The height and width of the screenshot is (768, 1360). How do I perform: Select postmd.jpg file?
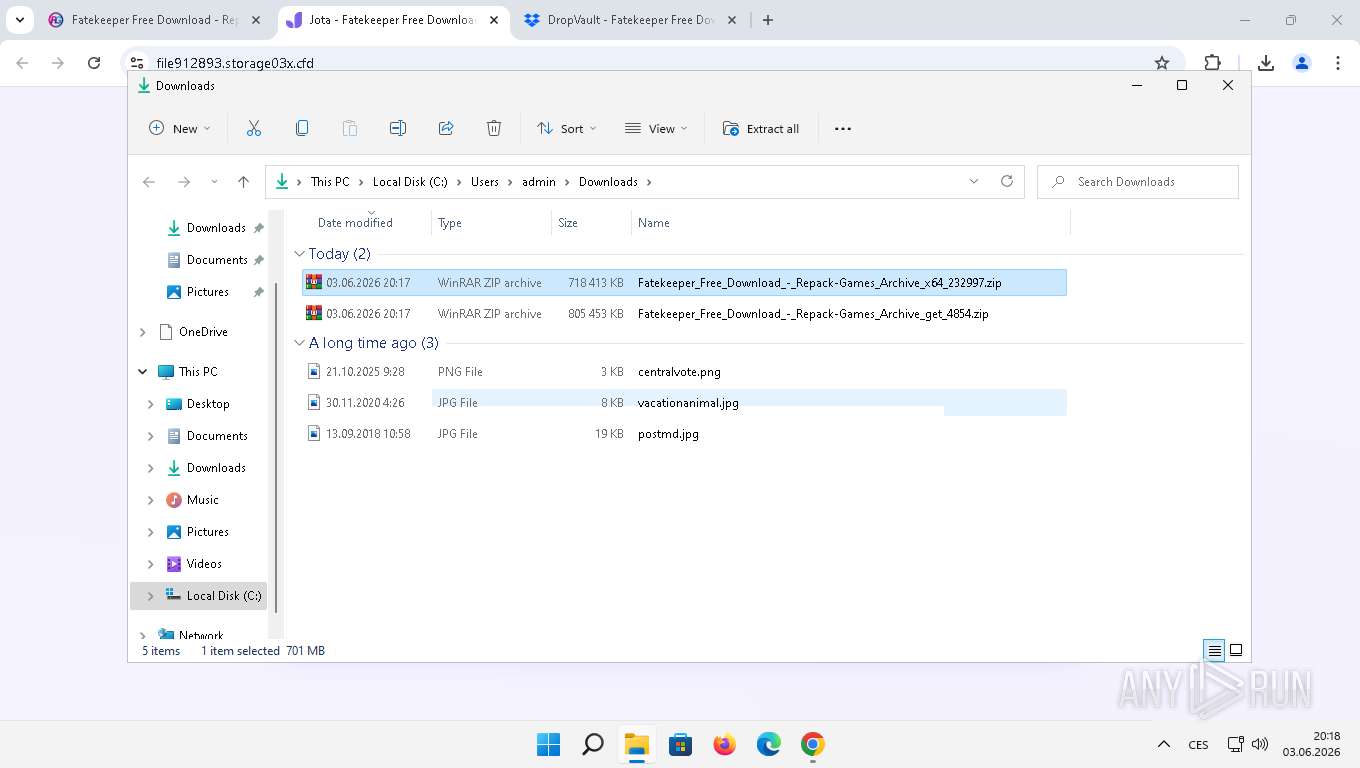[x=684, y=434]
